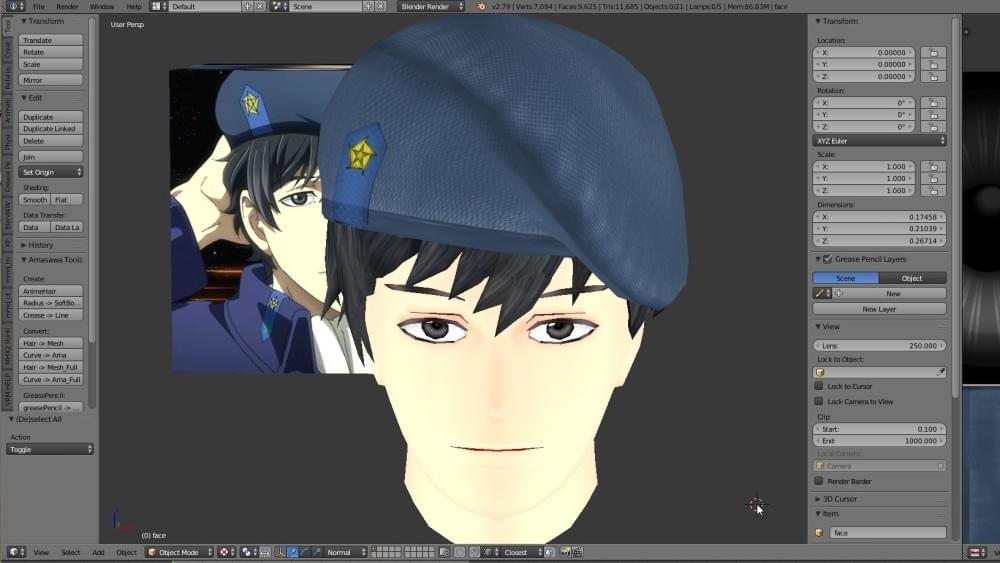Lock the Rotation Z value
This screenshot has height=563, width=1000.
pos(933,127)
